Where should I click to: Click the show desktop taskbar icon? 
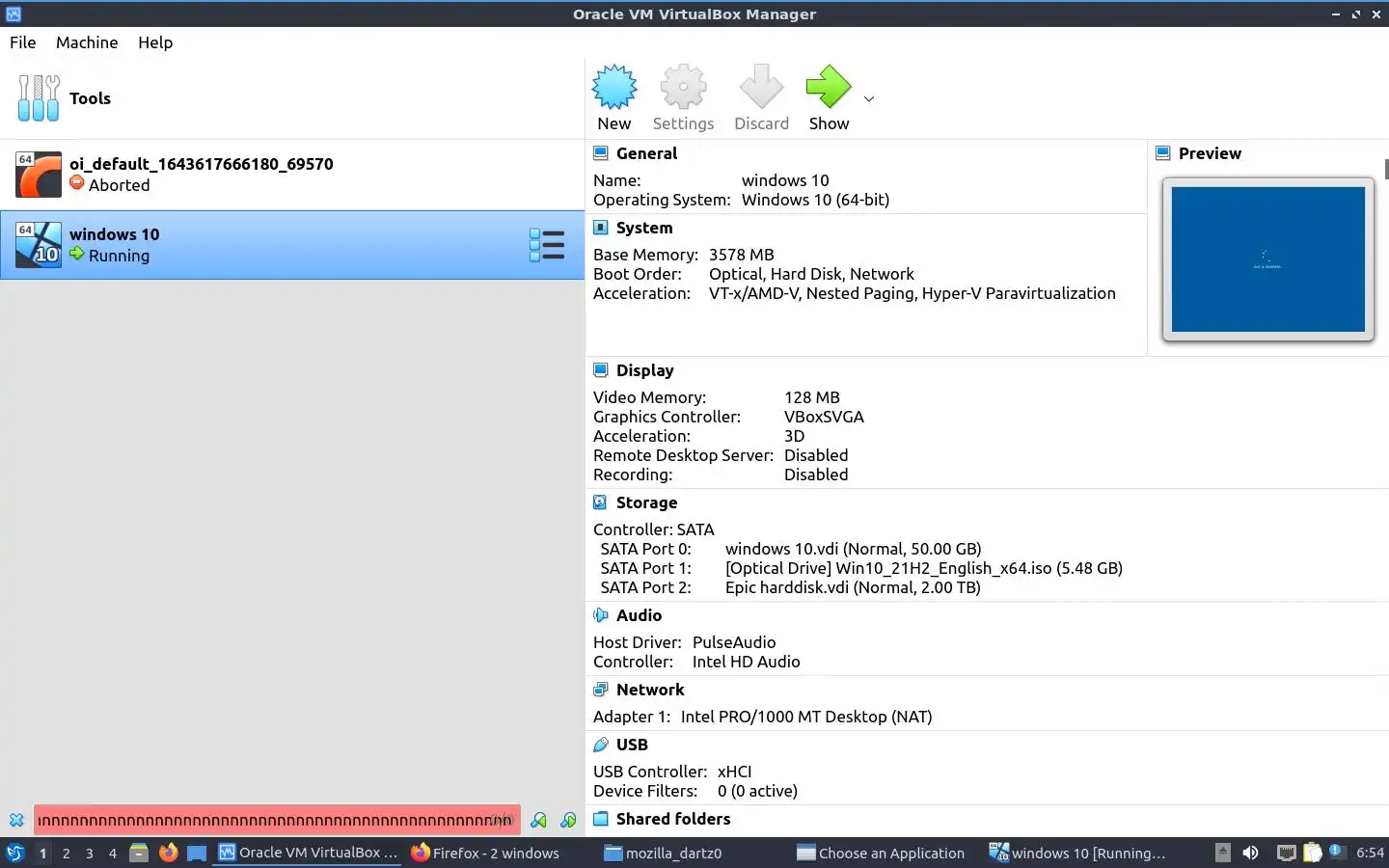click(197, 853)
